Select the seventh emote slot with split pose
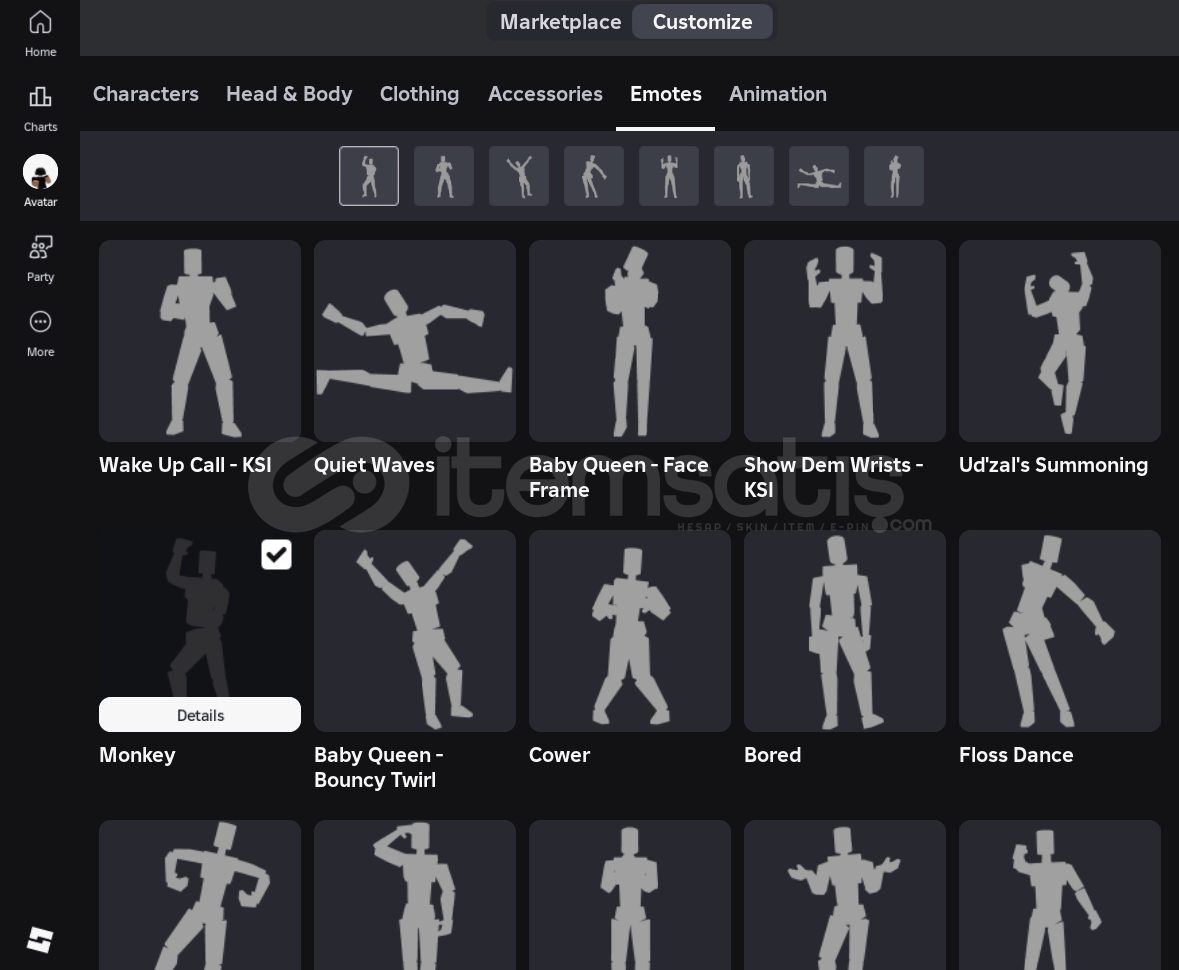This screenshot has width=1179, height=970. (x=819, y=176)
